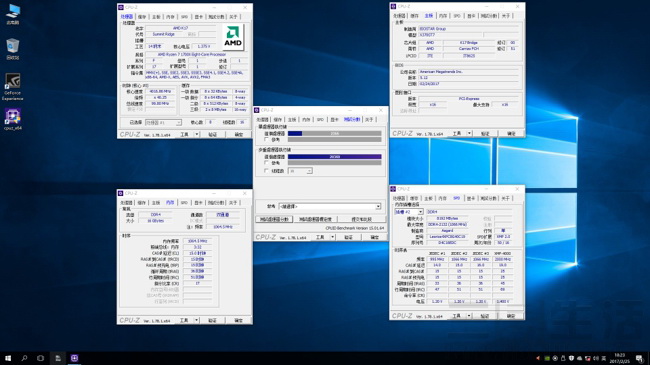
Task: Switch to the SPD tab in the memory window
Action: (x=184, y=202)
